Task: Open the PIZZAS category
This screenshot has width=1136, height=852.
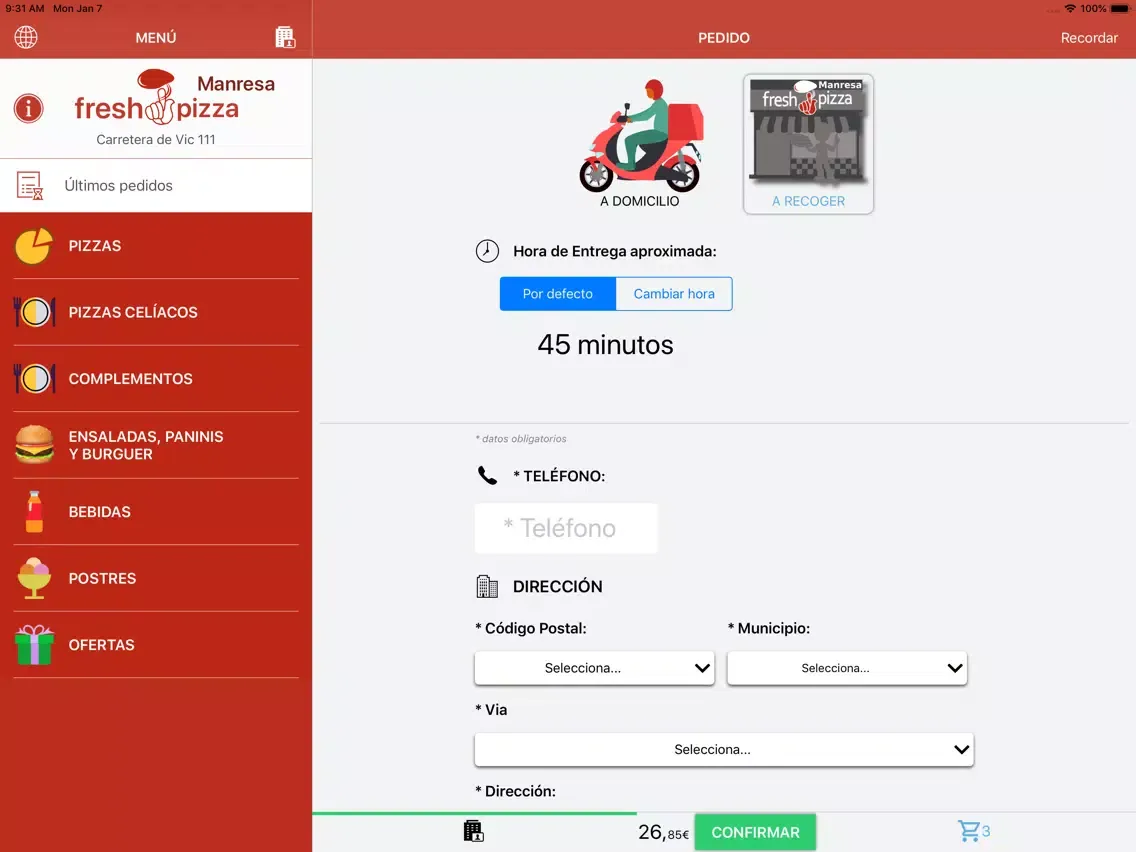Action: [x=156, y=246]
